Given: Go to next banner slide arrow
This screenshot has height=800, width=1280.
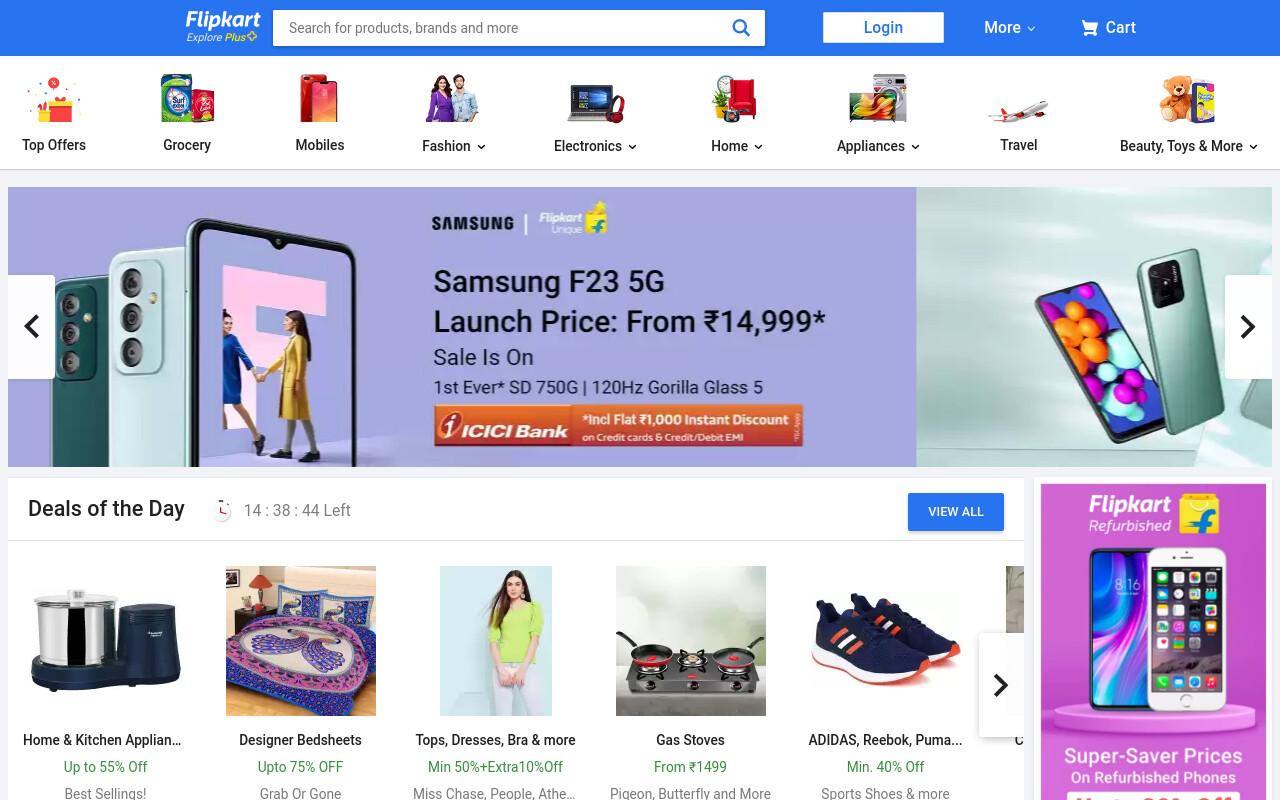Looking at the screenshot, I should point(1248,327).
